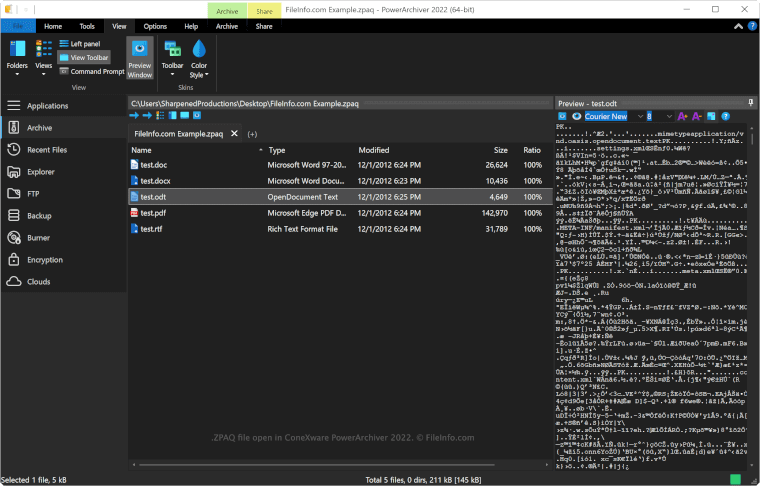Switch to the Options ribbon tab

click(x=155, y=26)
